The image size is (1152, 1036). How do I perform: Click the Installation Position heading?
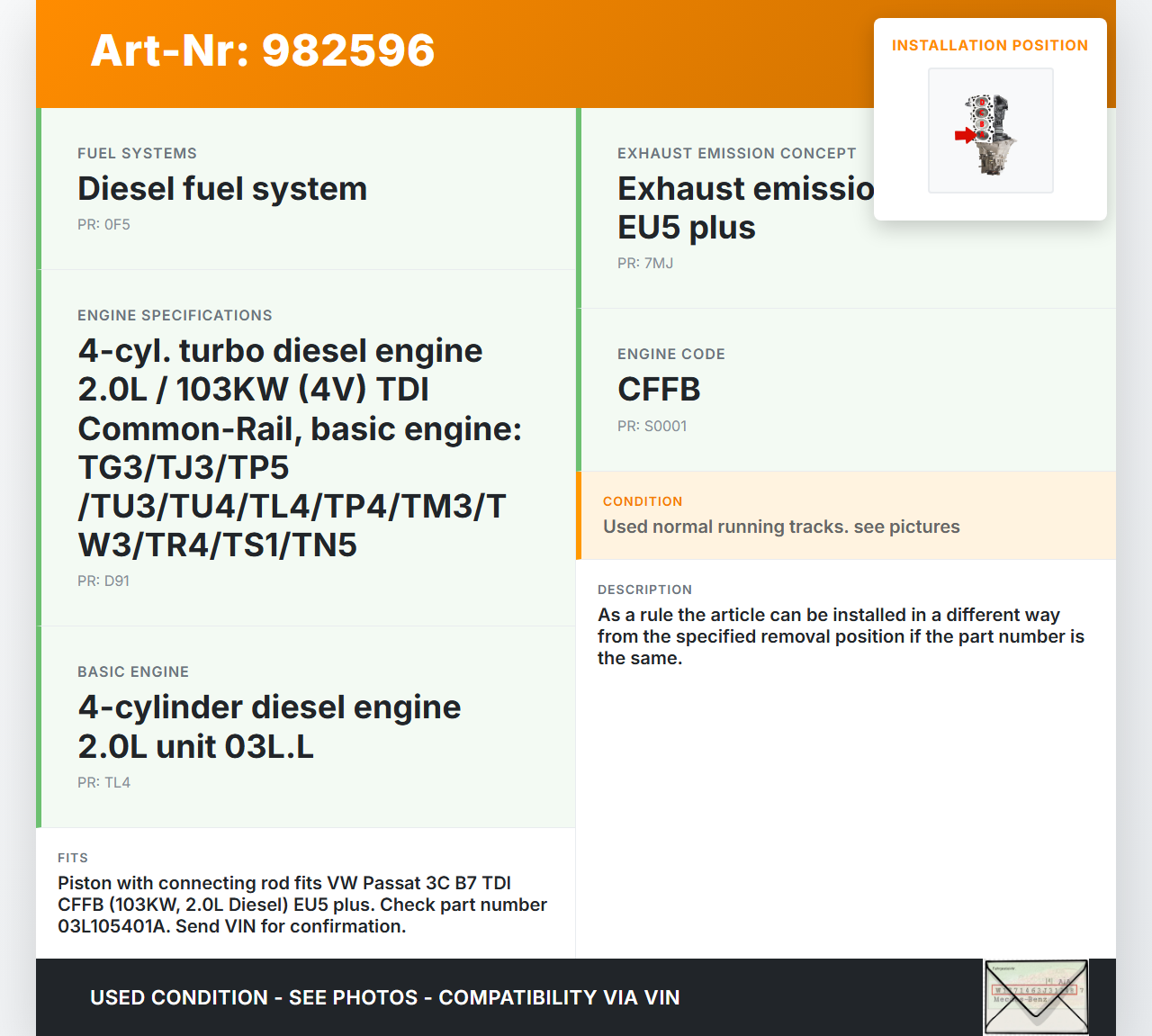[989, 45]
